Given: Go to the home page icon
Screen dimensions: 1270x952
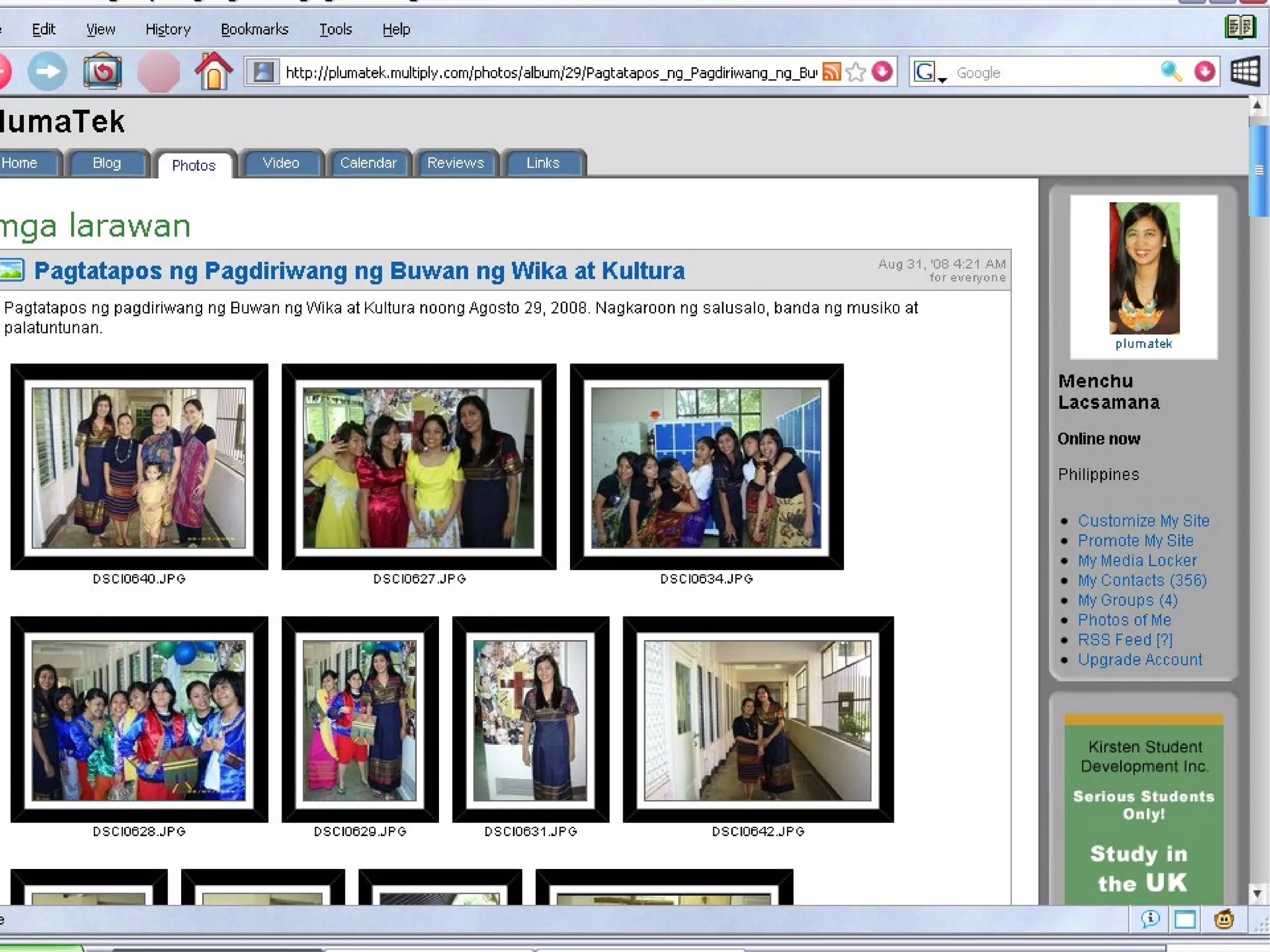Looking at the screenshot, I should [x=213, y=72].
